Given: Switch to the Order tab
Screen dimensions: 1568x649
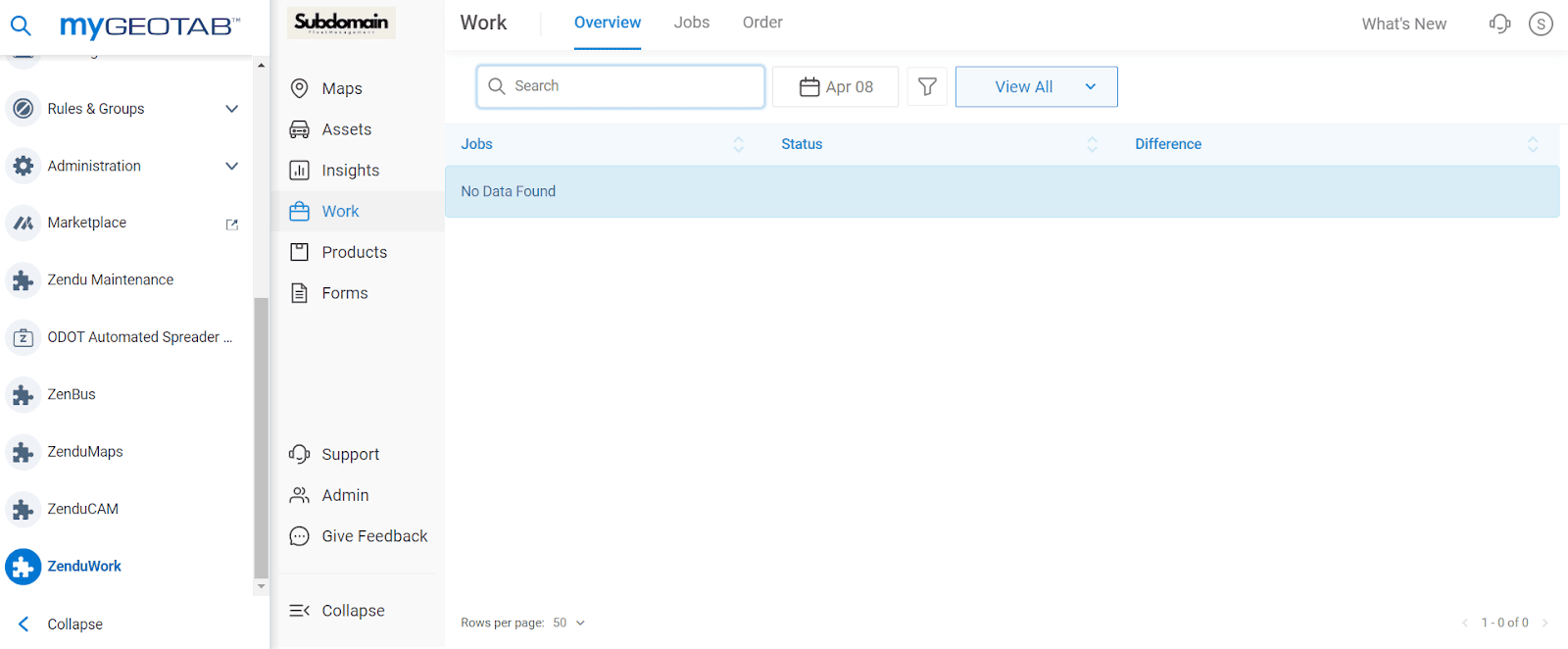Looking at the screenshot, I should [x=762, y=23].
